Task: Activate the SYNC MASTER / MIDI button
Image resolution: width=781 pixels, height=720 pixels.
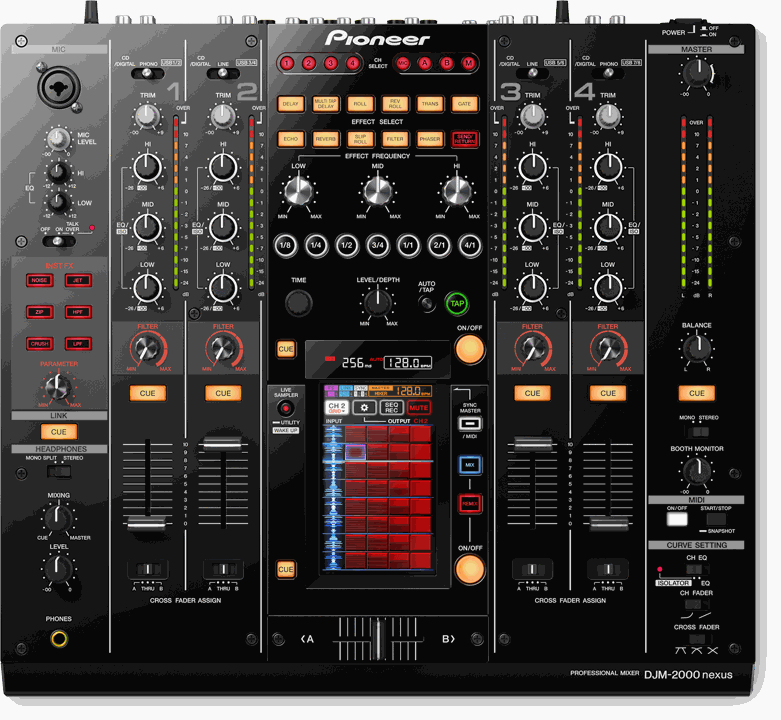Action: [x=470, y=424]
